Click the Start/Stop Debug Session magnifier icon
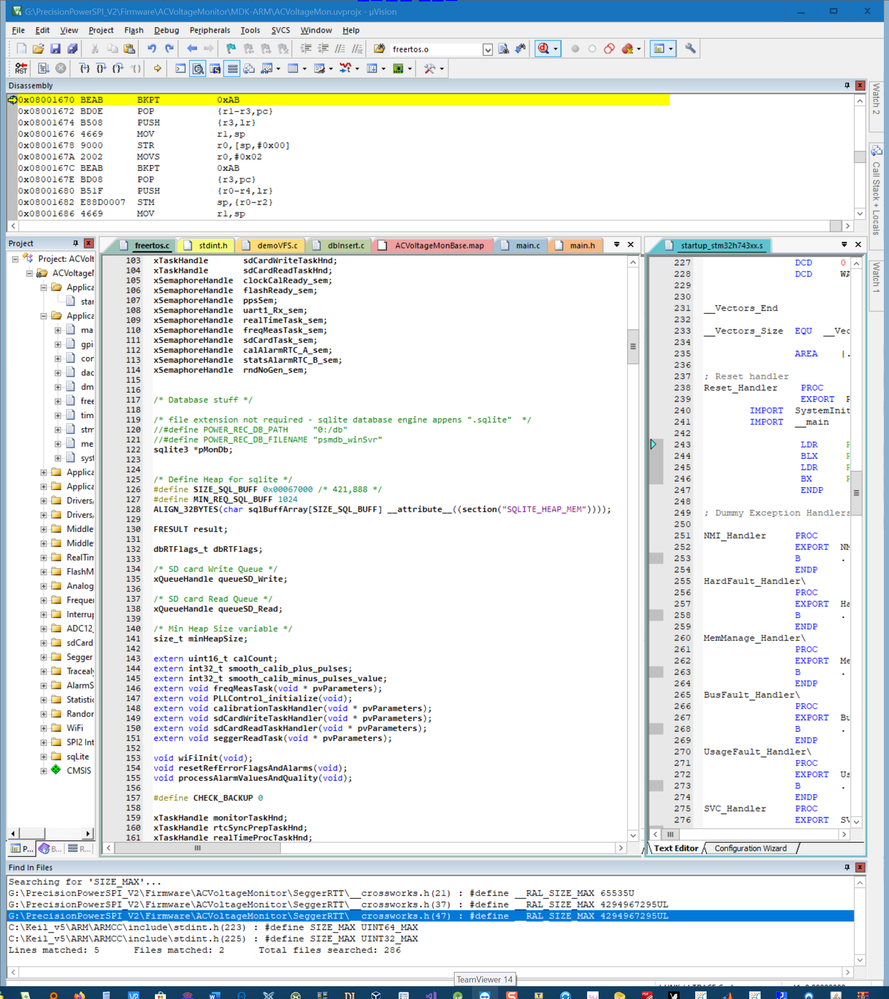889x999 pixels. coord(545,49)
